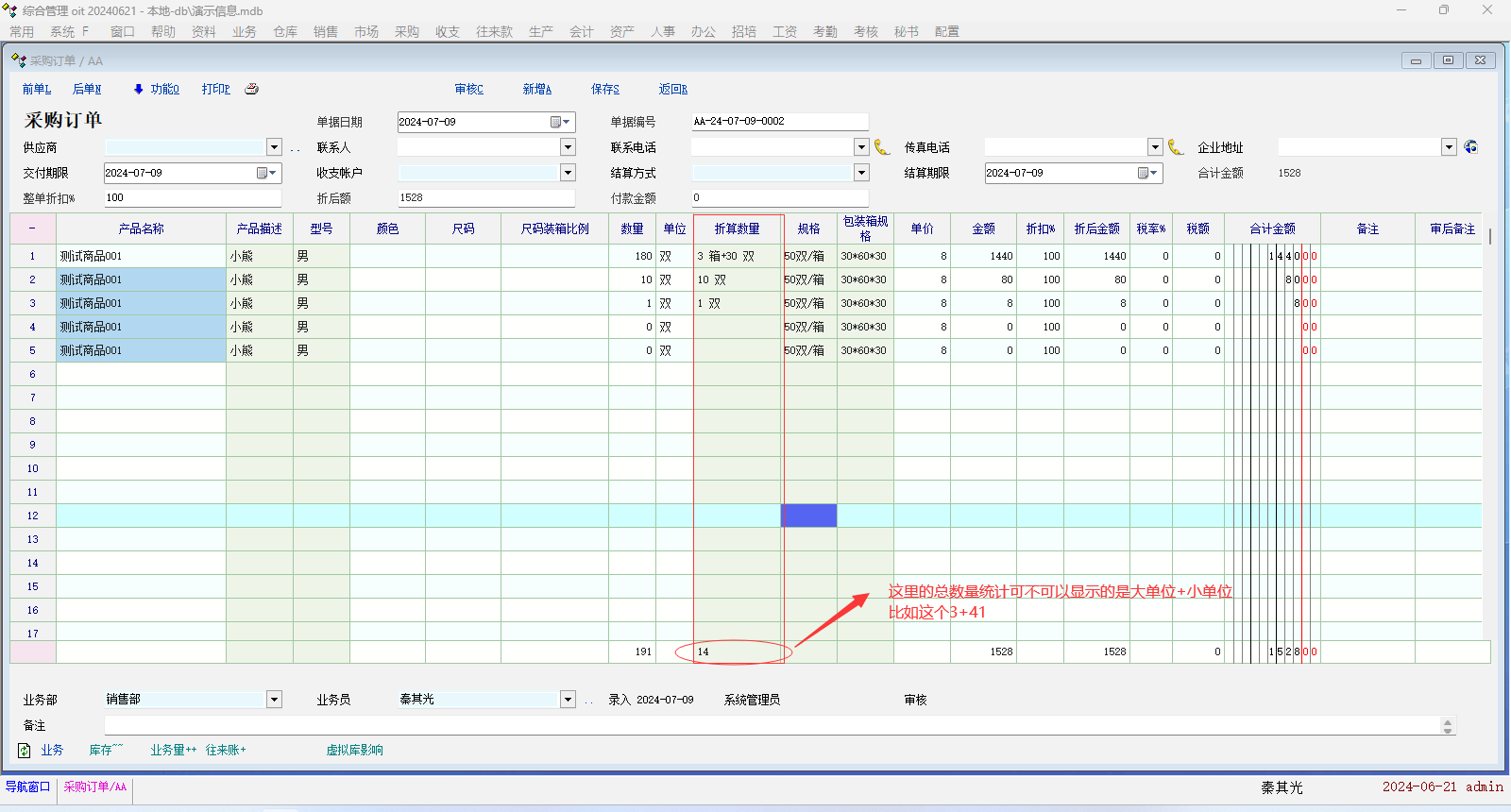This screenshot has height=812, width=1511.
Task: Switch to the 导航窗口 tab
Action: click(27, 787)
